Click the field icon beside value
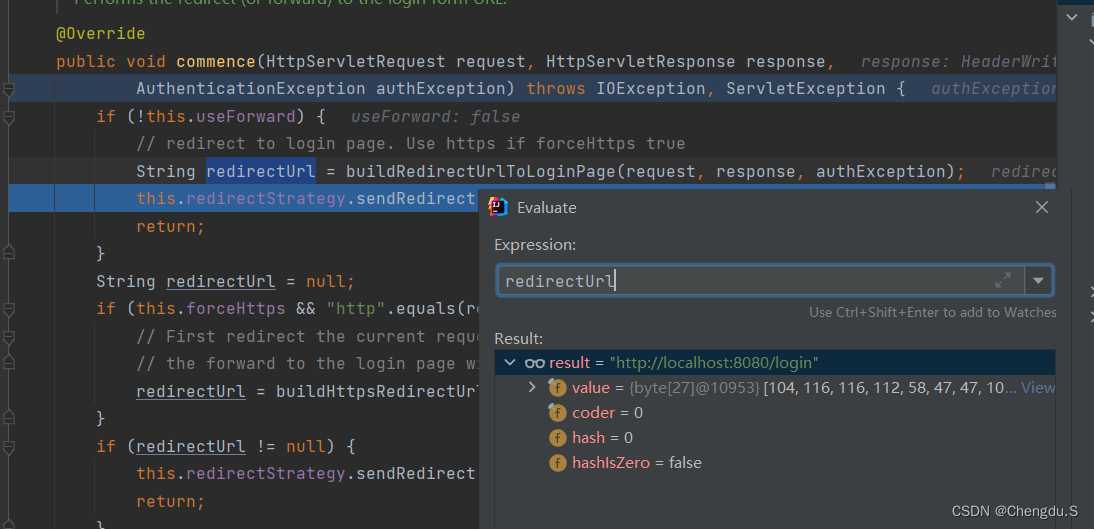This screenshot has height=529, width=1094. tap(557, 387)
